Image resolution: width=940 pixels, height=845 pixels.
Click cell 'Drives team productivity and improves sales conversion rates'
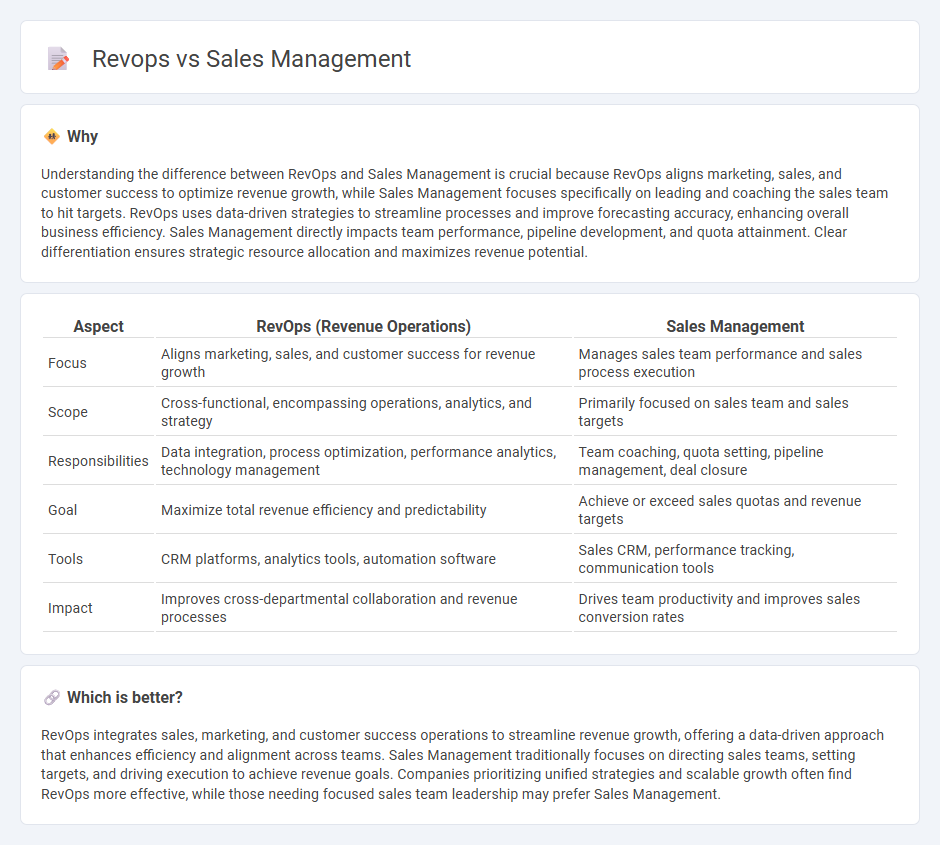(x=735, y=608)
